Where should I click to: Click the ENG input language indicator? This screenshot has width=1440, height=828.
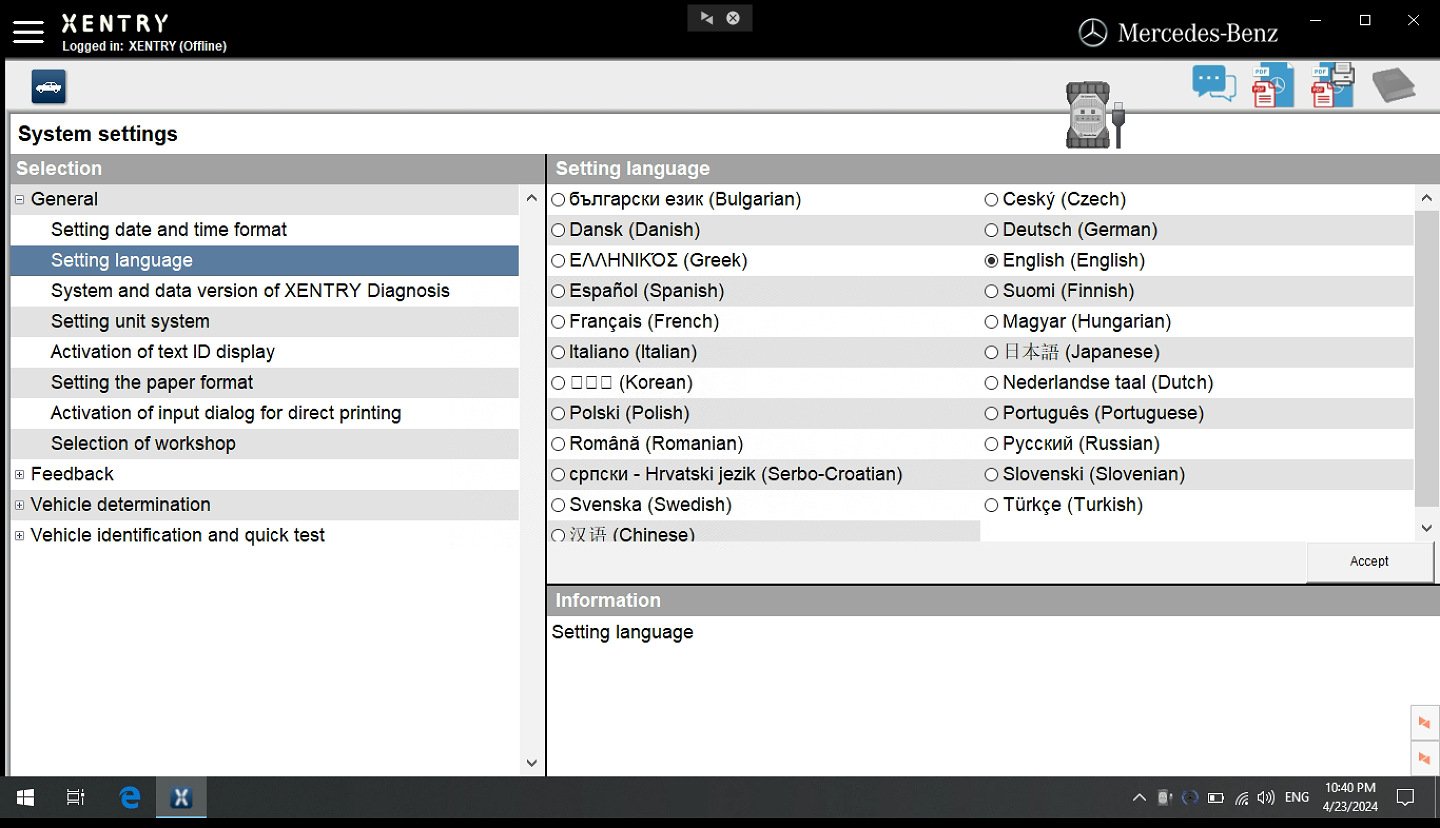point(1297,797)
